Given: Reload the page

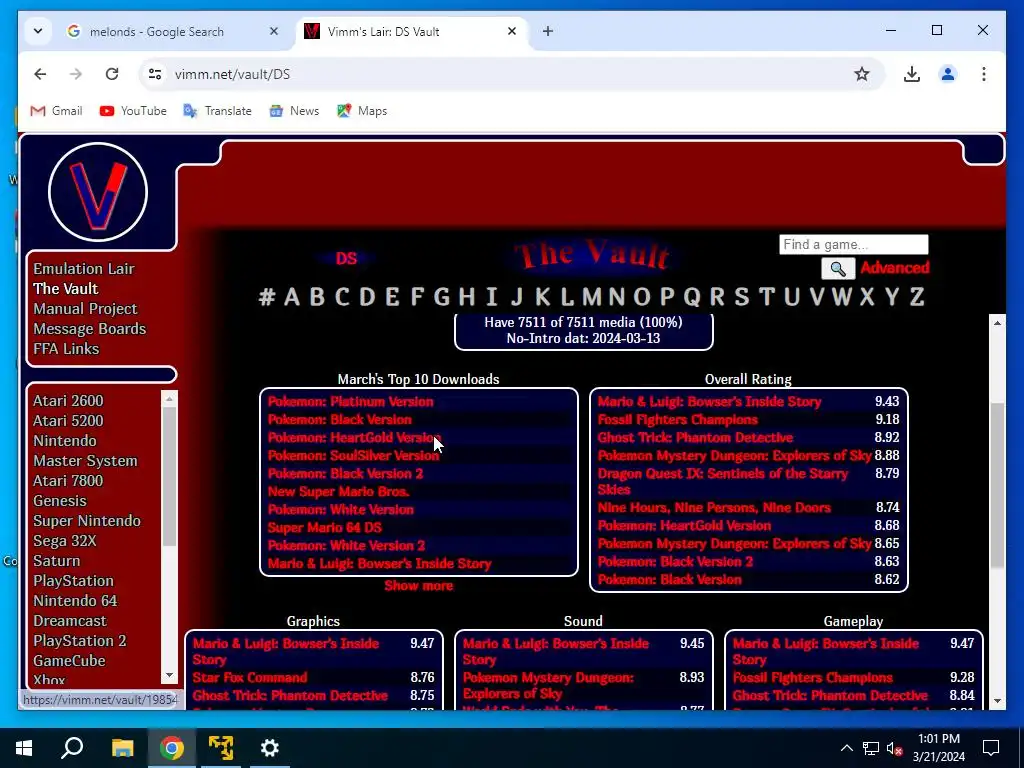Looking at the screenshot, I should pos(112,74).
